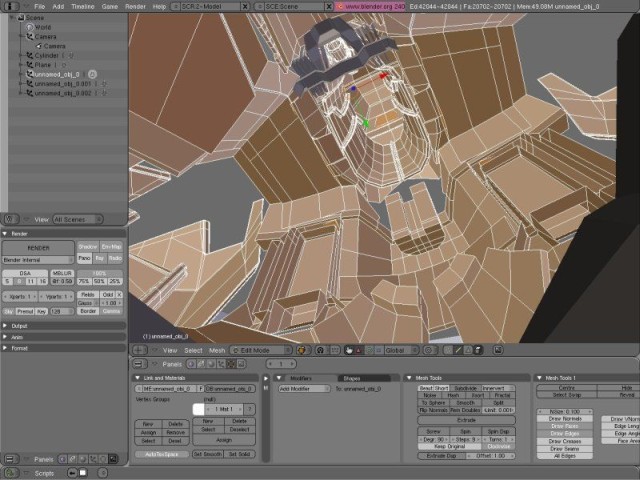This screenshot has width=640, height=480.
Task: Enable the Draw Normals toggle
Action: pos(564,418)
